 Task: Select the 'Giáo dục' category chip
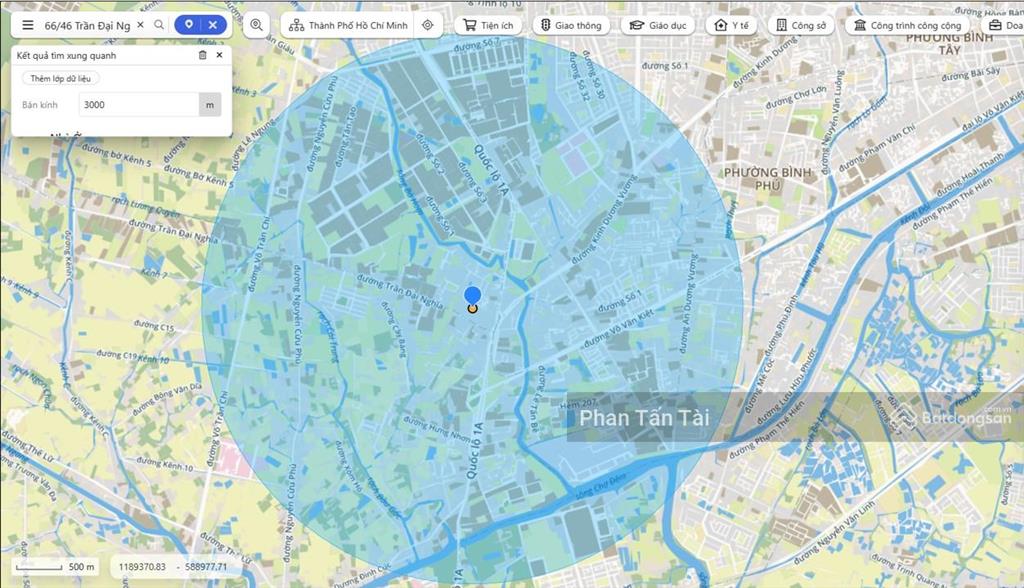[x=658, y=25]
